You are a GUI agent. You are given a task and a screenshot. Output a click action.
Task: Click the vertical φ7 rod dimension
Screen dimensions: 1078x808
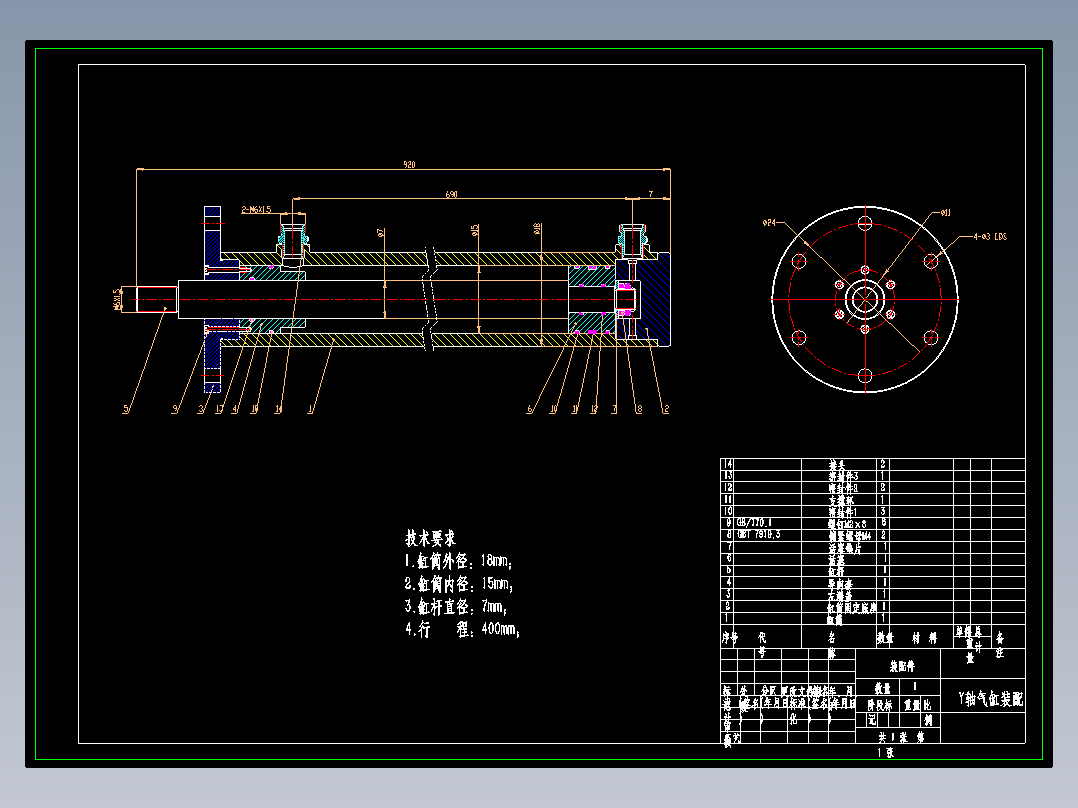pos(381,232)
